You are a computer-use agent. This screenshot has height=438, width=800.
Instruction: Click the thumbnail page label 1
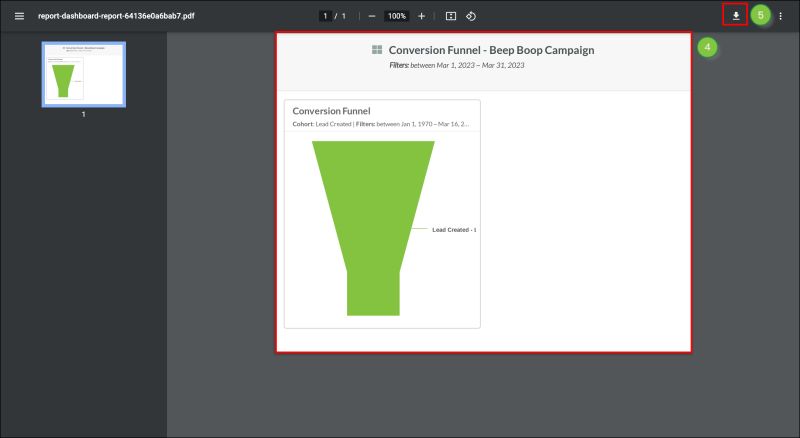(x=84, y=114)
